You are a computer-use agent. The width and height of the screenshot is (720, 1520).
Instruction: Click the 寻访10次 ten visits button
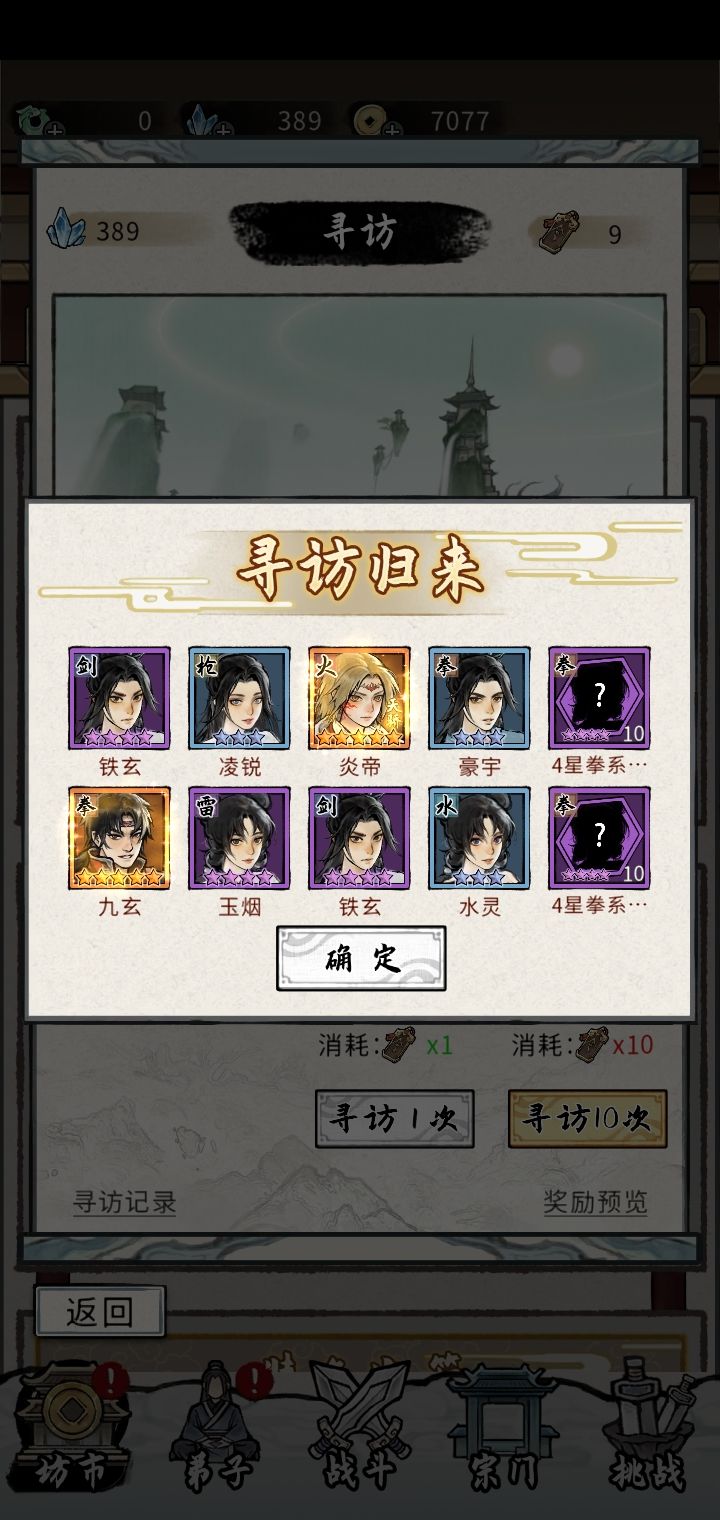click(x=588, y=1118)
